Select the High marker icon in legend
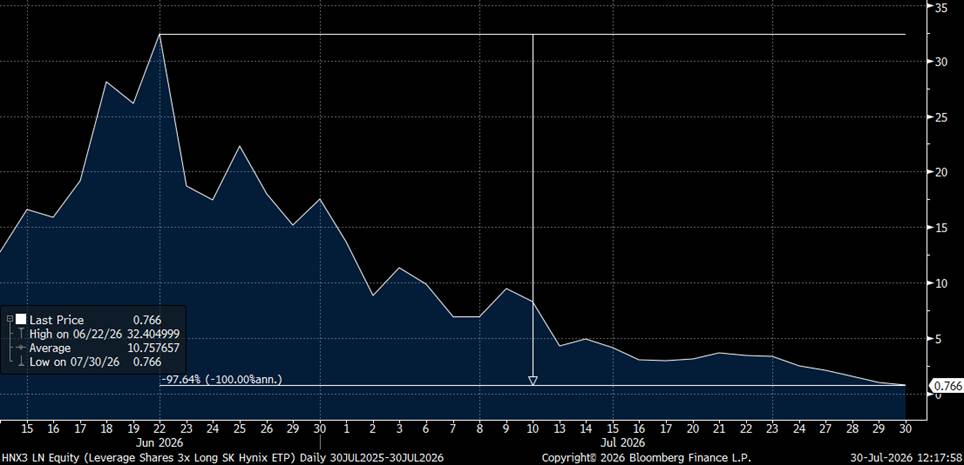Viewport: 964px width, 465px height. pyautogui.click(x=20, y=334)
